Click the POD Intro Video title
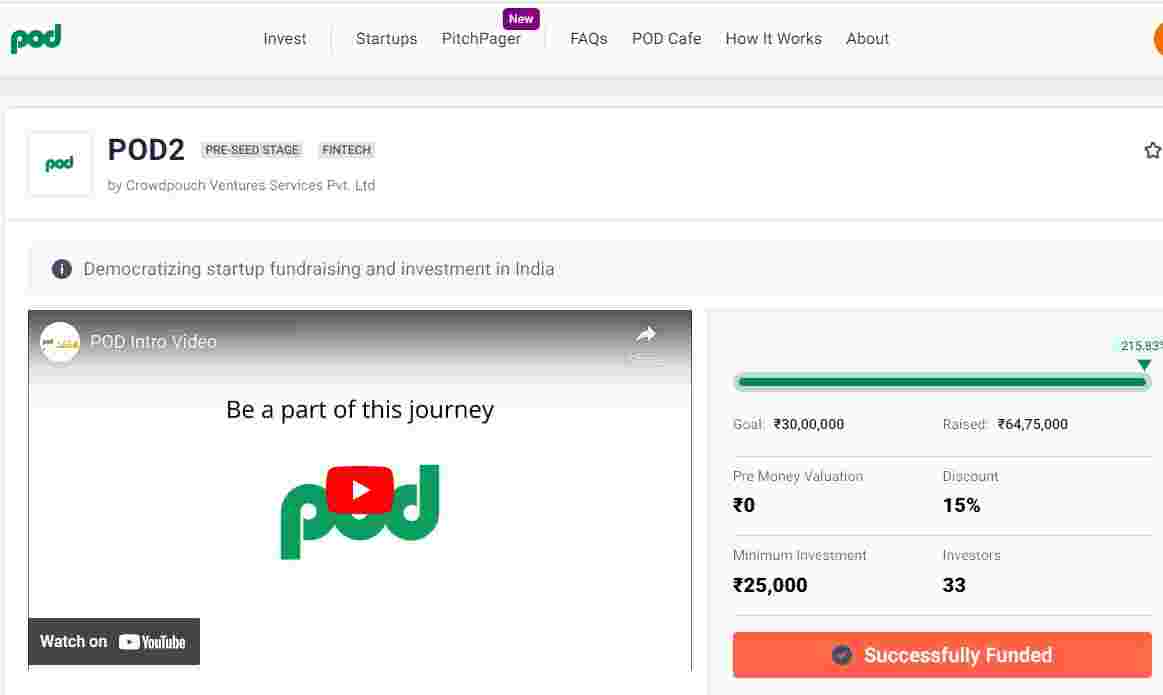Screen dimensions: 1163x695 point(153,342)
